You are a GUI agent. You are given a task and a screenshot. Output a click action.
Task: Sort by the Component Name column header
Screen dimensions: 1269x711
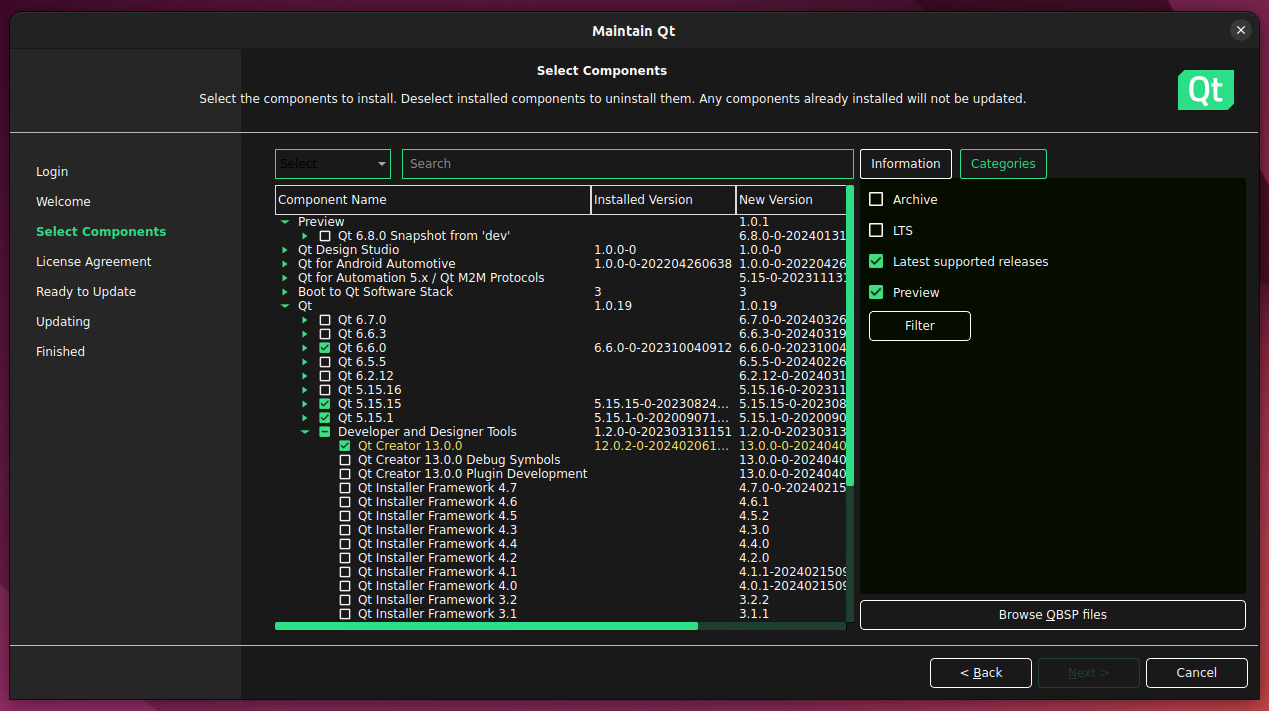(433, 200)
